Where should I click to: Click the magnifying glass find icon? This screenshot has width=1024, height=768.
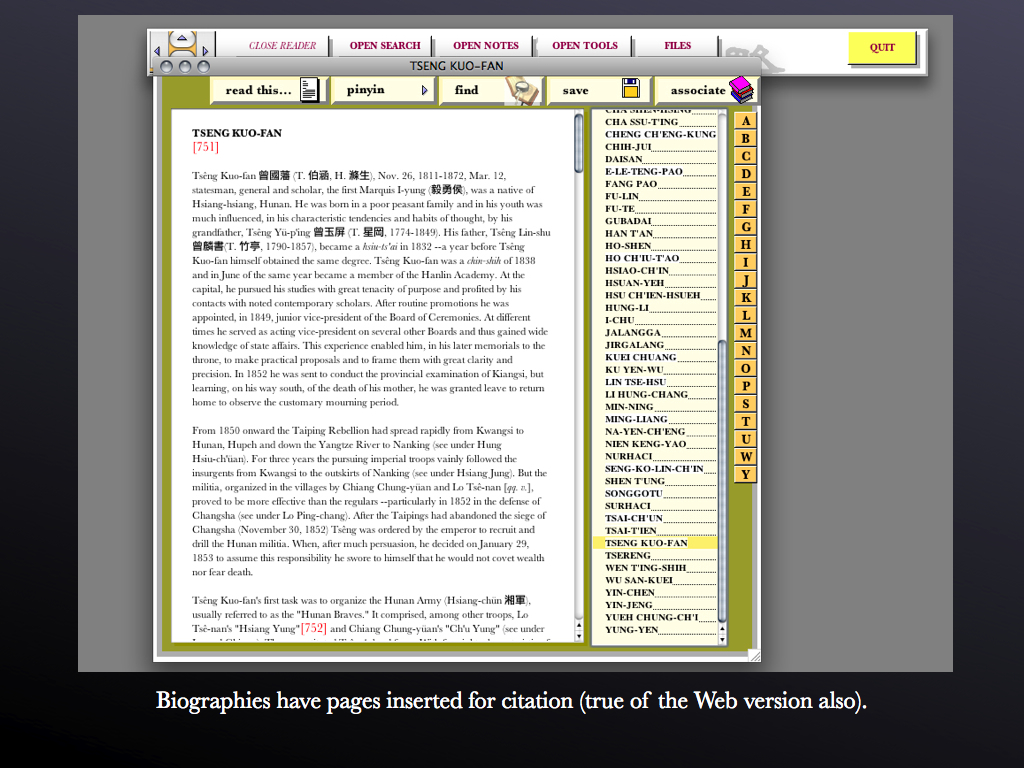[x=524, y=91]
